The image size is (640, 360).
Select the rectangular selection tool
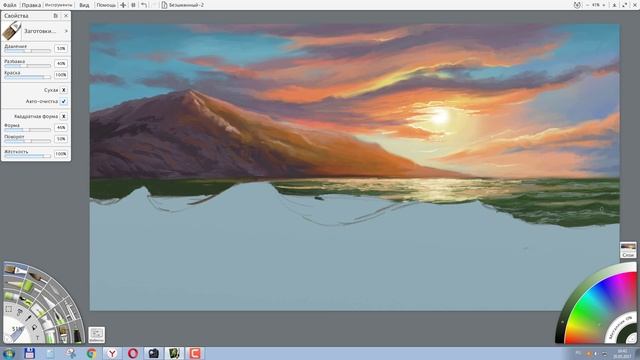pyautogui.click(x=9, y=309)
